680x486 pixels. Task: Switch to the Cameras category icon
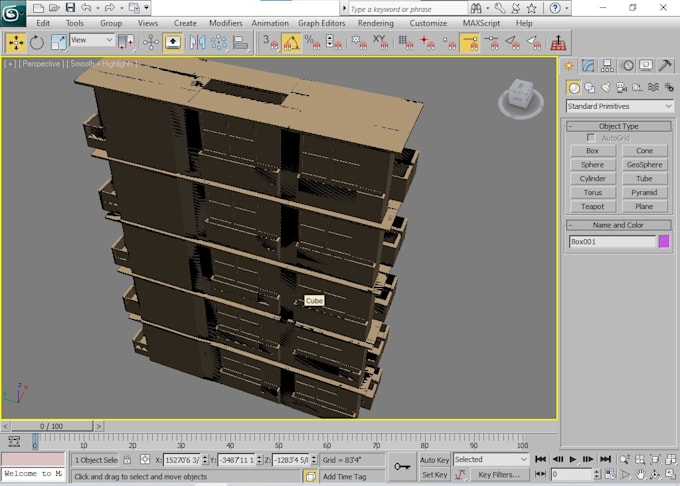620,87
